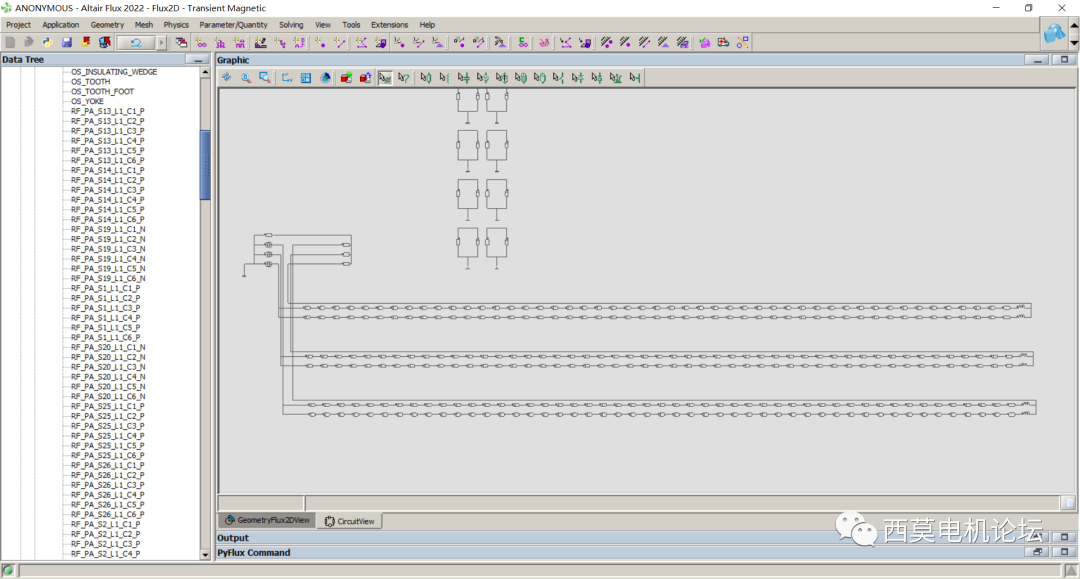
Task: Select RF_PA_S25_L1_C2_P tree entry
Action: (107, 416)
